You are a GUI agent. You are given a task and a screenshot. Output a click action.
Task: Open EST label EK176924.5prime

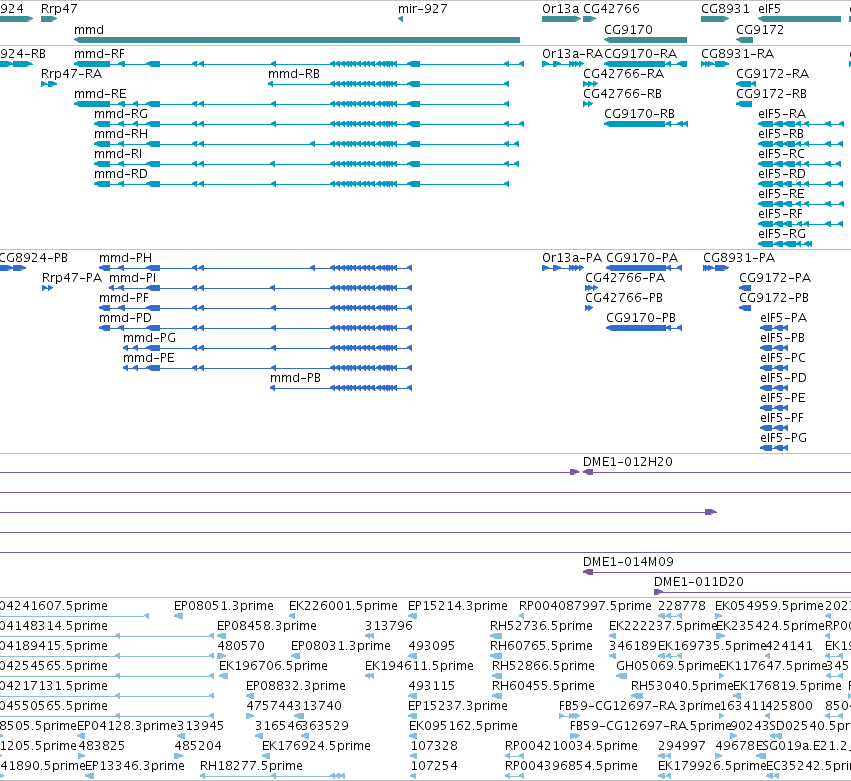tap(316, 746)
